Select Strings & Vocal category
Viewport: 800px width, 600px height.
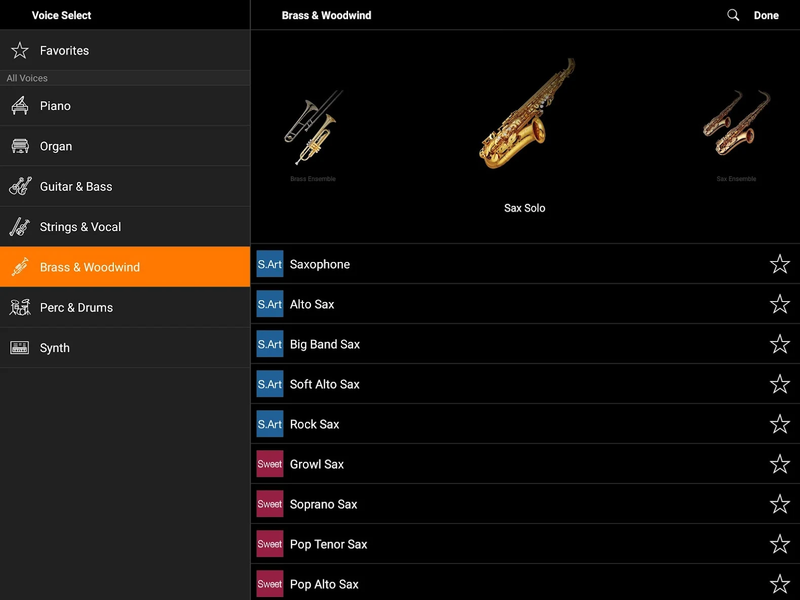[80, 227]
